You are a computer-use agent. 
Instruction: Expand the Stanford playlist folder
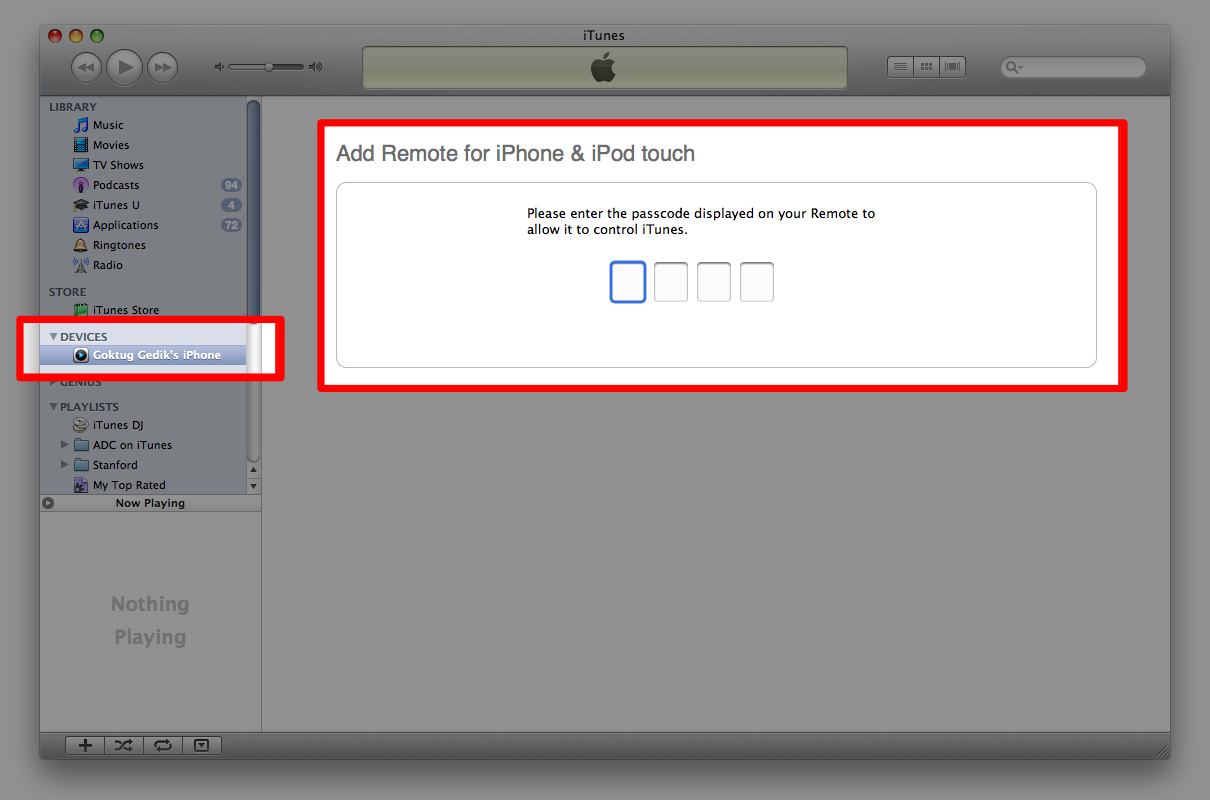pyautogui.click(x=65, y=465)
